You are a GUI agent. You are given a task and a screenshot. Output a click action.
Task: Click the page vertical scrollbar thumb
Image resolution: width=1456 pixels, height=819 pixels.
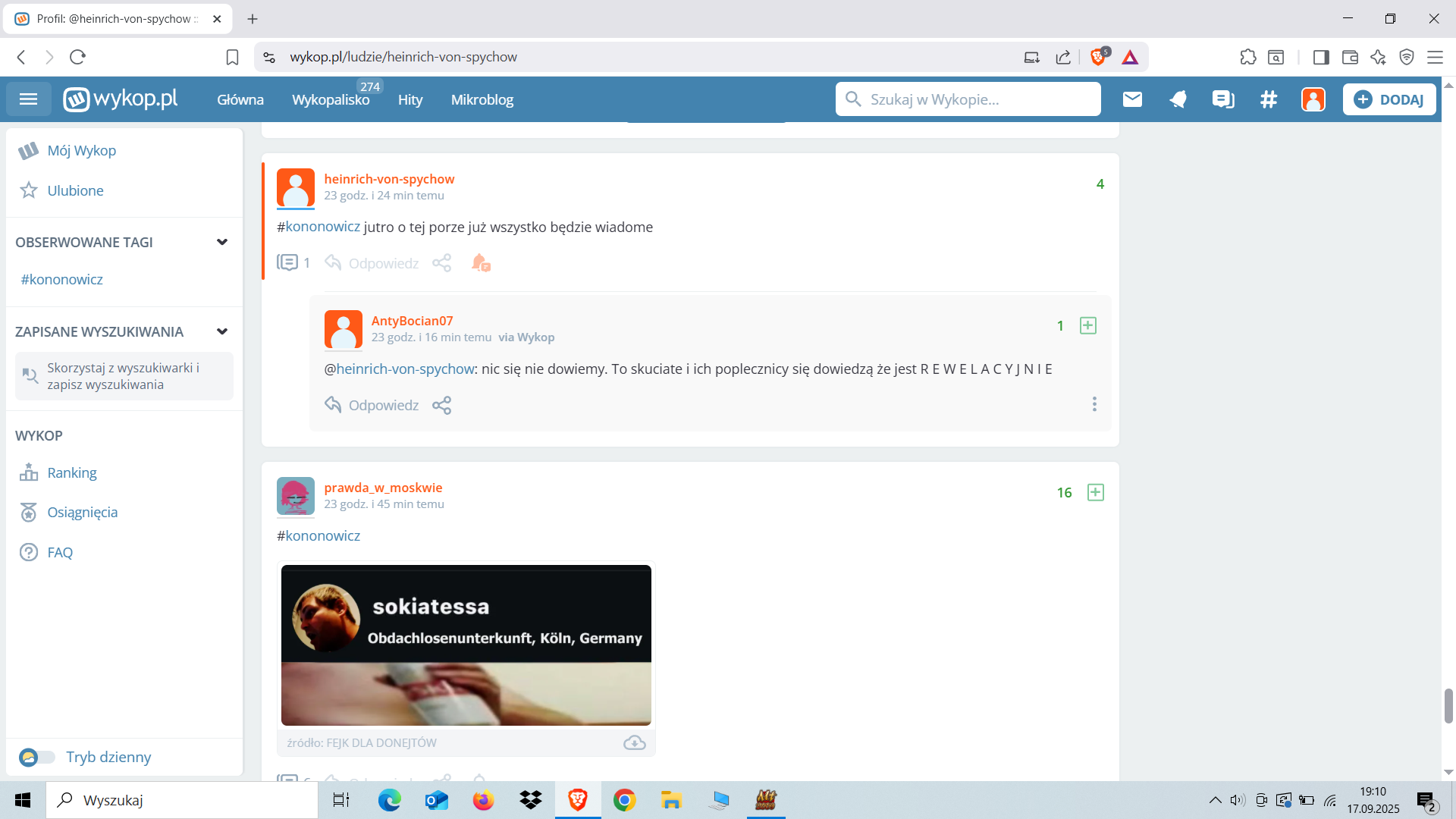click(x=1448, y=705)
